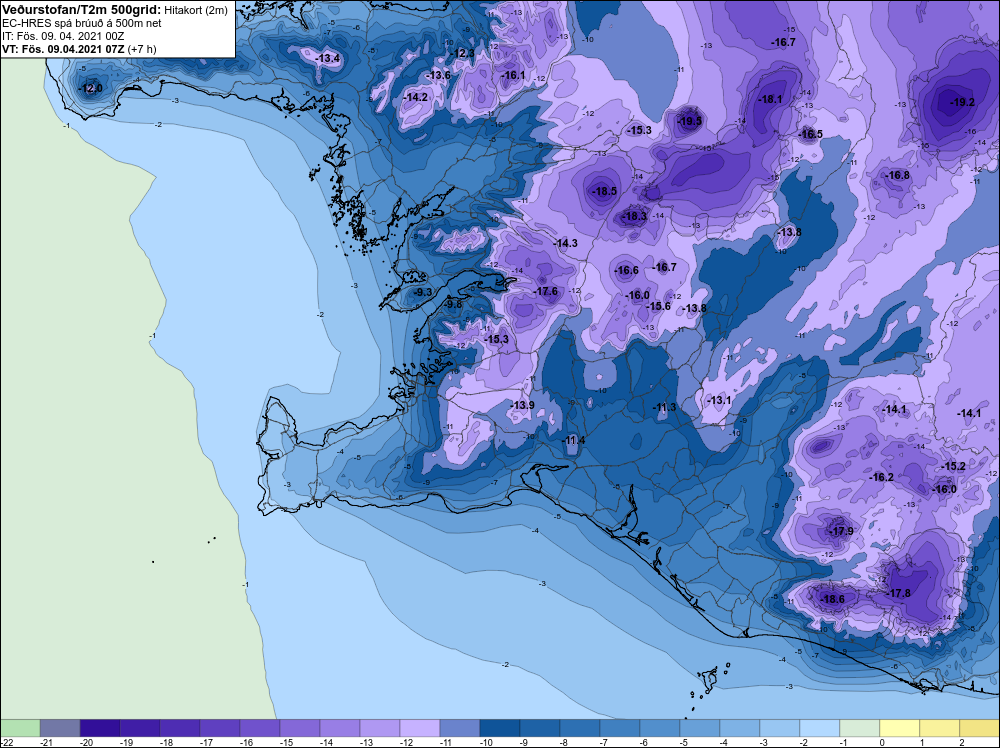Select the -15.2 temperature label
Viewport: 1000px width, 748px height.
click(x=953, y=466)
